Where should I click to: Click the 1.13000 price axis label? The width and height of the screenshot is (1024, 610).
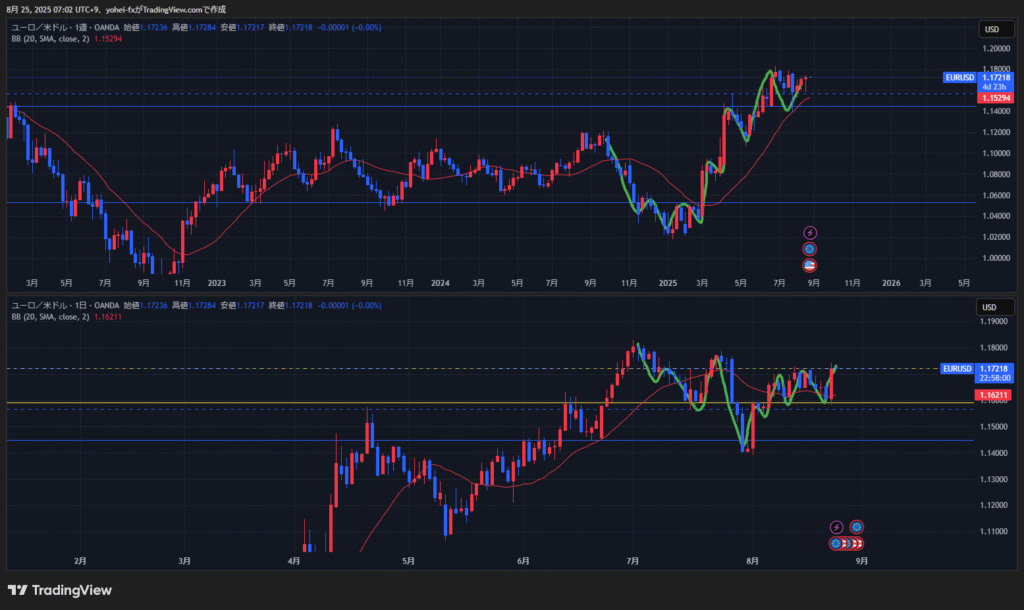(x=993, y=479)
